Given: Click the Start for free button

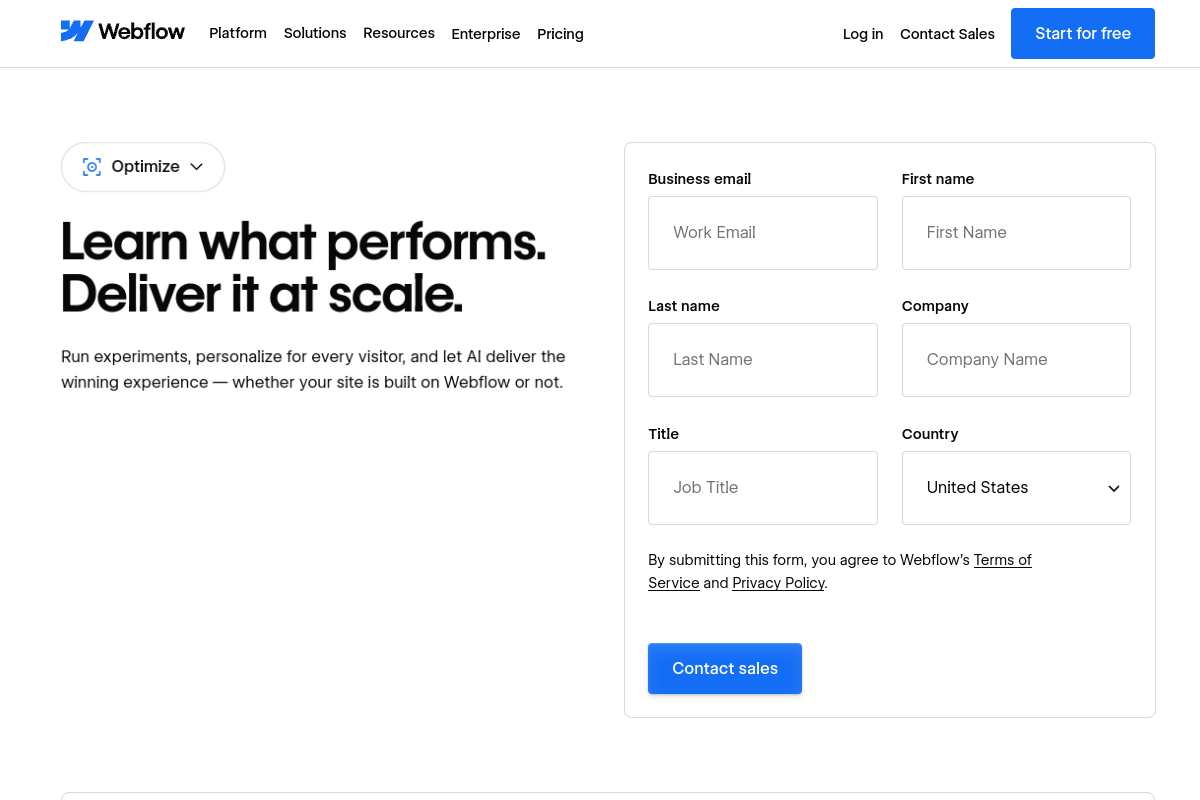Looking at the screenshot, I should (x=1083, y=33).
